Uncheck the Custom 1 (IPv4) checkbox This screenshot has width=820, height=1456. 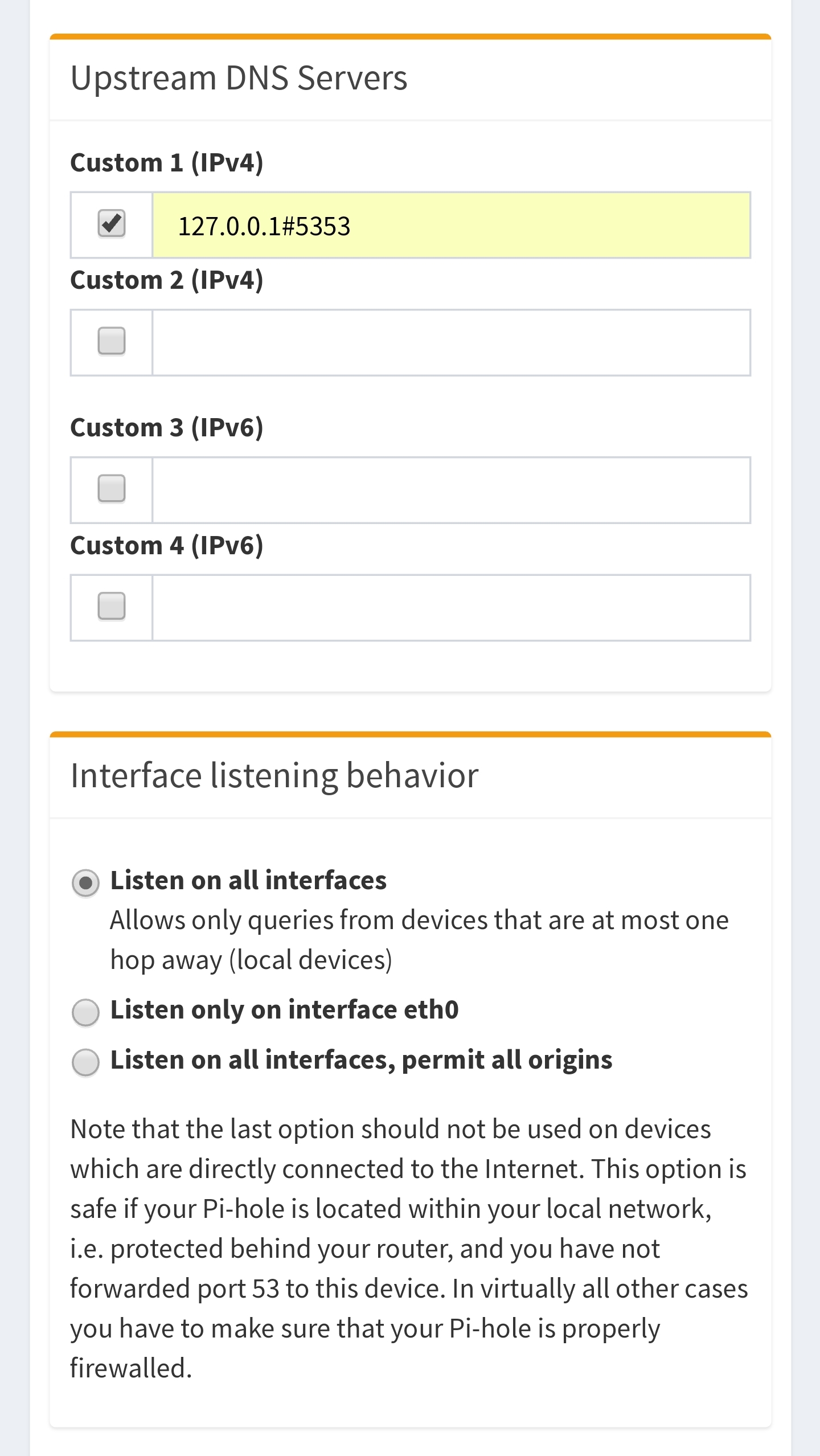pyautogui.click(x=111, y=224)
